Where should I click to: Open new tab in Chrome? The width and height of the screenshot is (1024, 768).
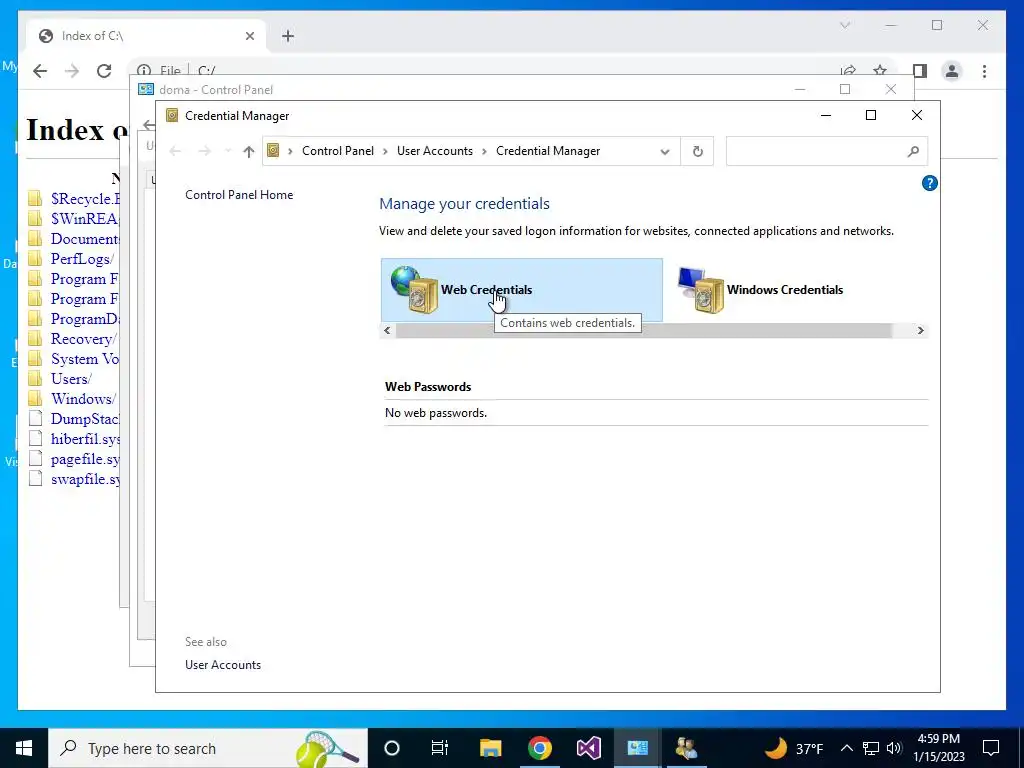288,36
